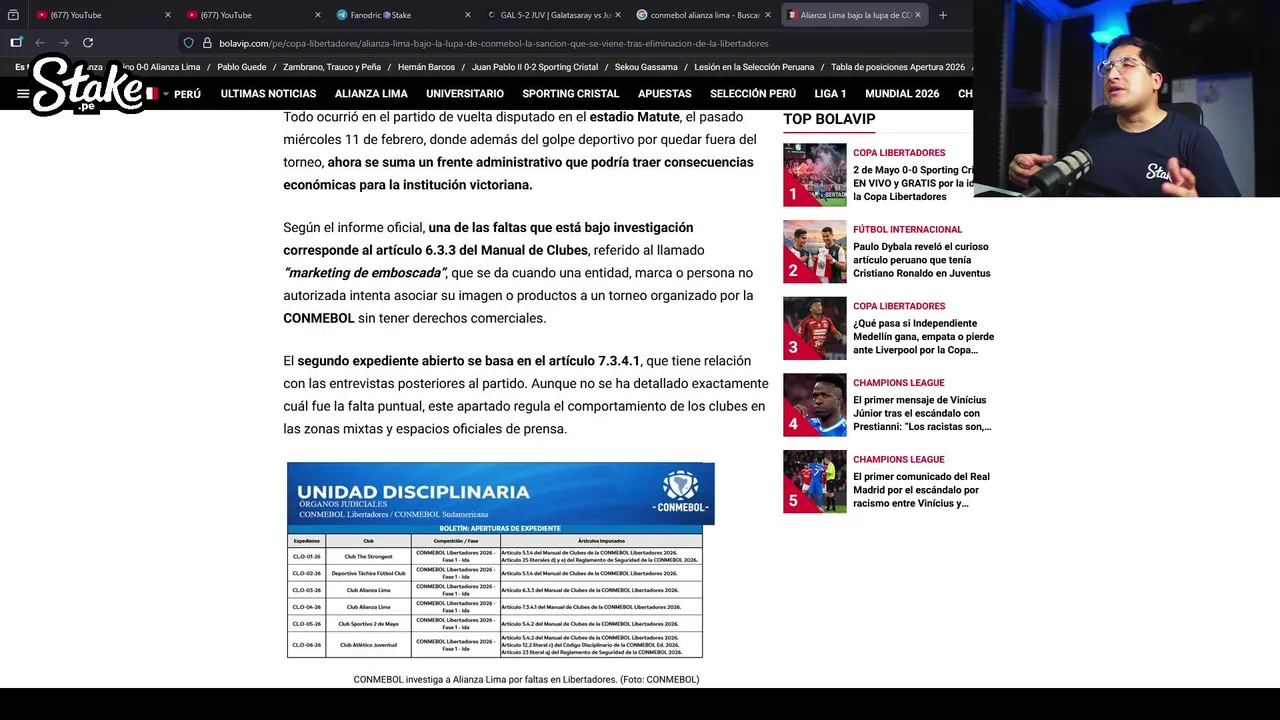This screenshot has height=720, width=1280.
Task: Open ¿Qué pasa si Independiente Medellín headline
Action: (923, 337)
